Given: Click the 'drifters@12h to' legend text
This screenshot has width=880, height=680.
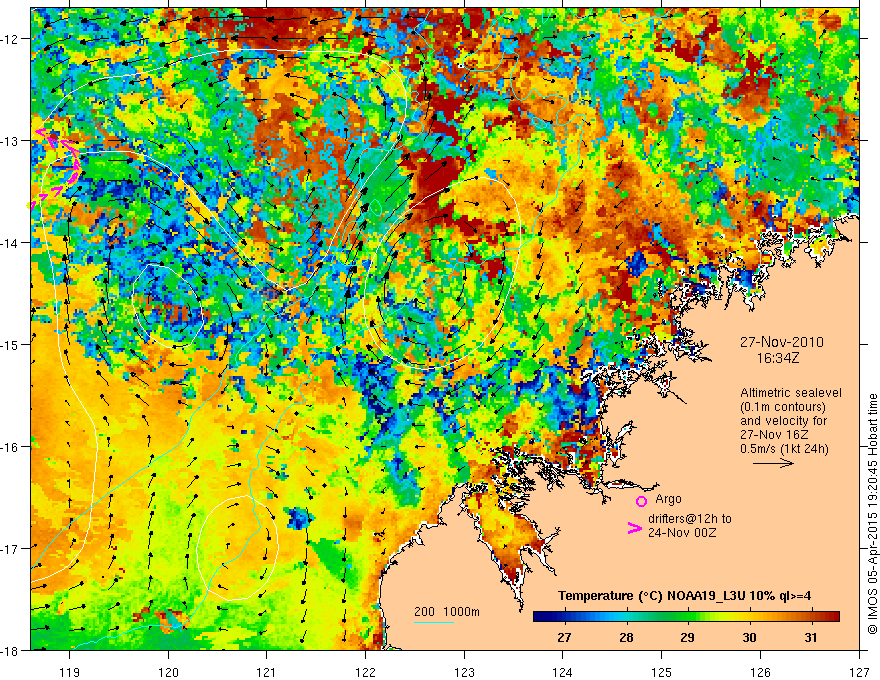Looking at the screenshot, I should pyautogui.click(x=690, y=519).
